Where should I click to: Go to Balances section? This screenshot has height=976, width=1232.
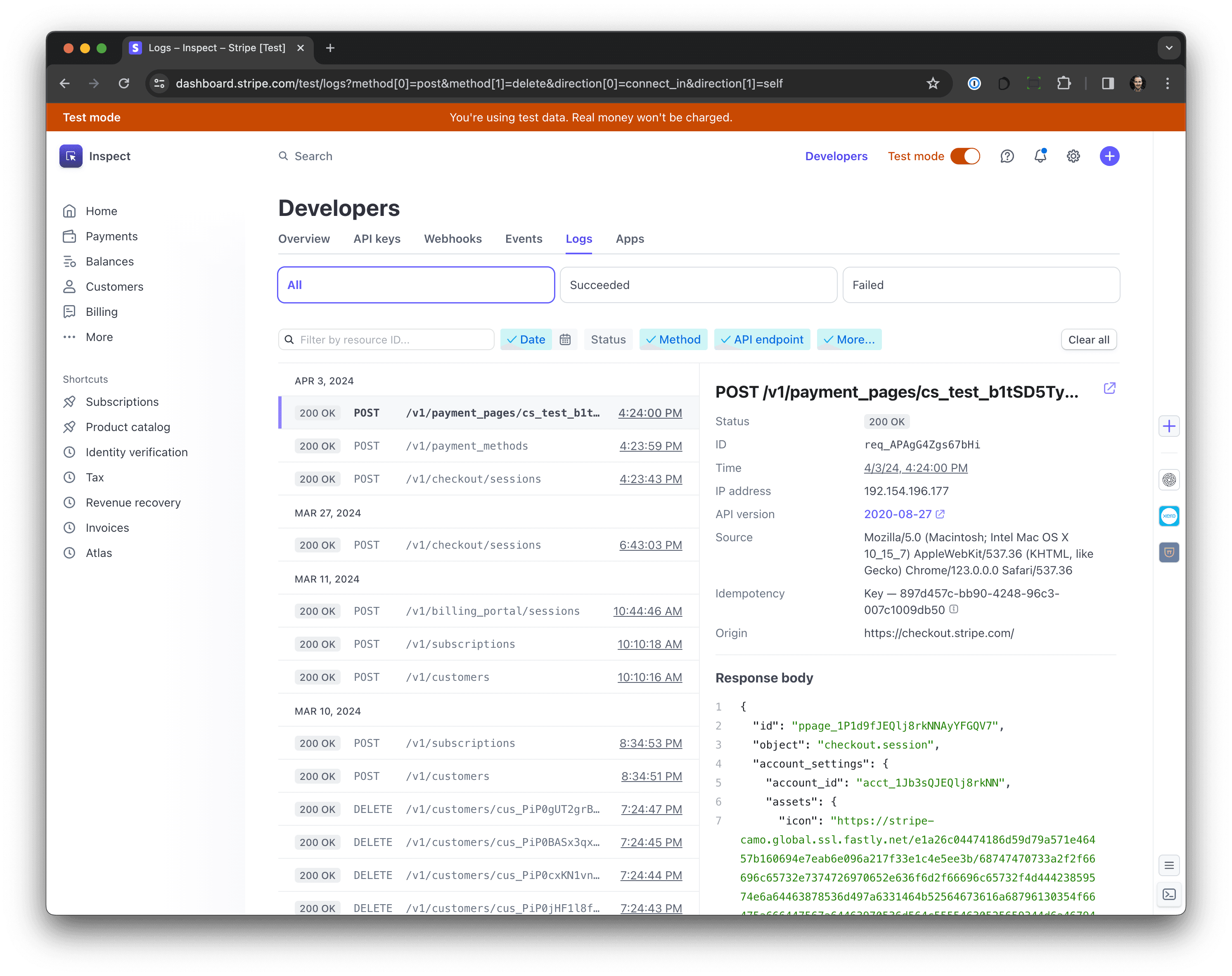tap(98, 261)
